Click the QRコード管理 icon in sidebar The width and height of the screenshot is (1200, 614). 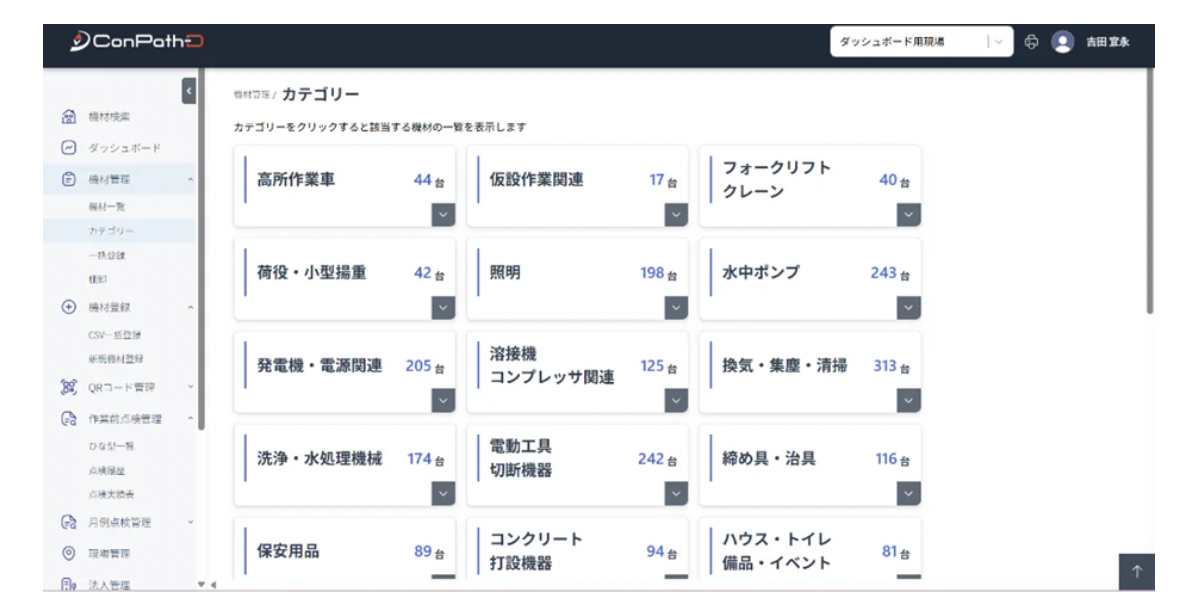point(69,387)
